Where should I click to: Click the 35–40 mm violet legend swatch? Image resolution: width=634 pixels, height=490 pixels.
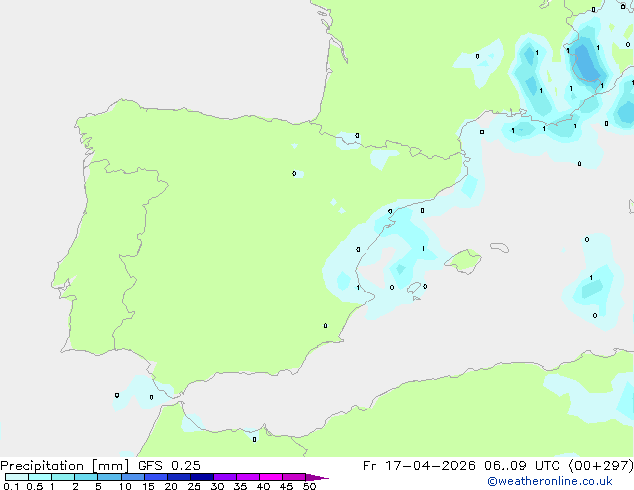pos(247,477)
